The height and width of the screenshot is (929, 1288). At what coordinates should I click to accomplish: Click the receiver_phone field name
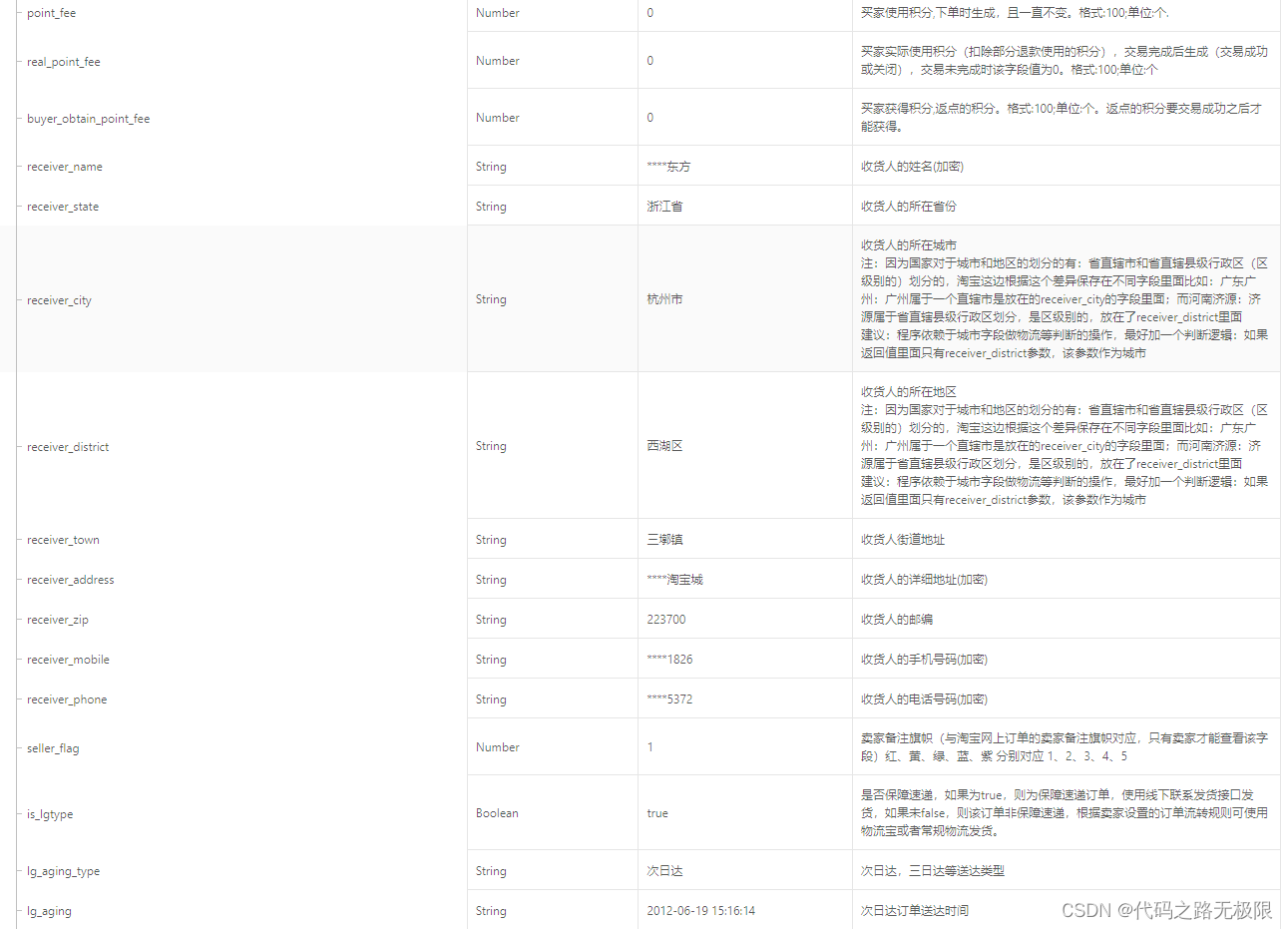[67, 699]
